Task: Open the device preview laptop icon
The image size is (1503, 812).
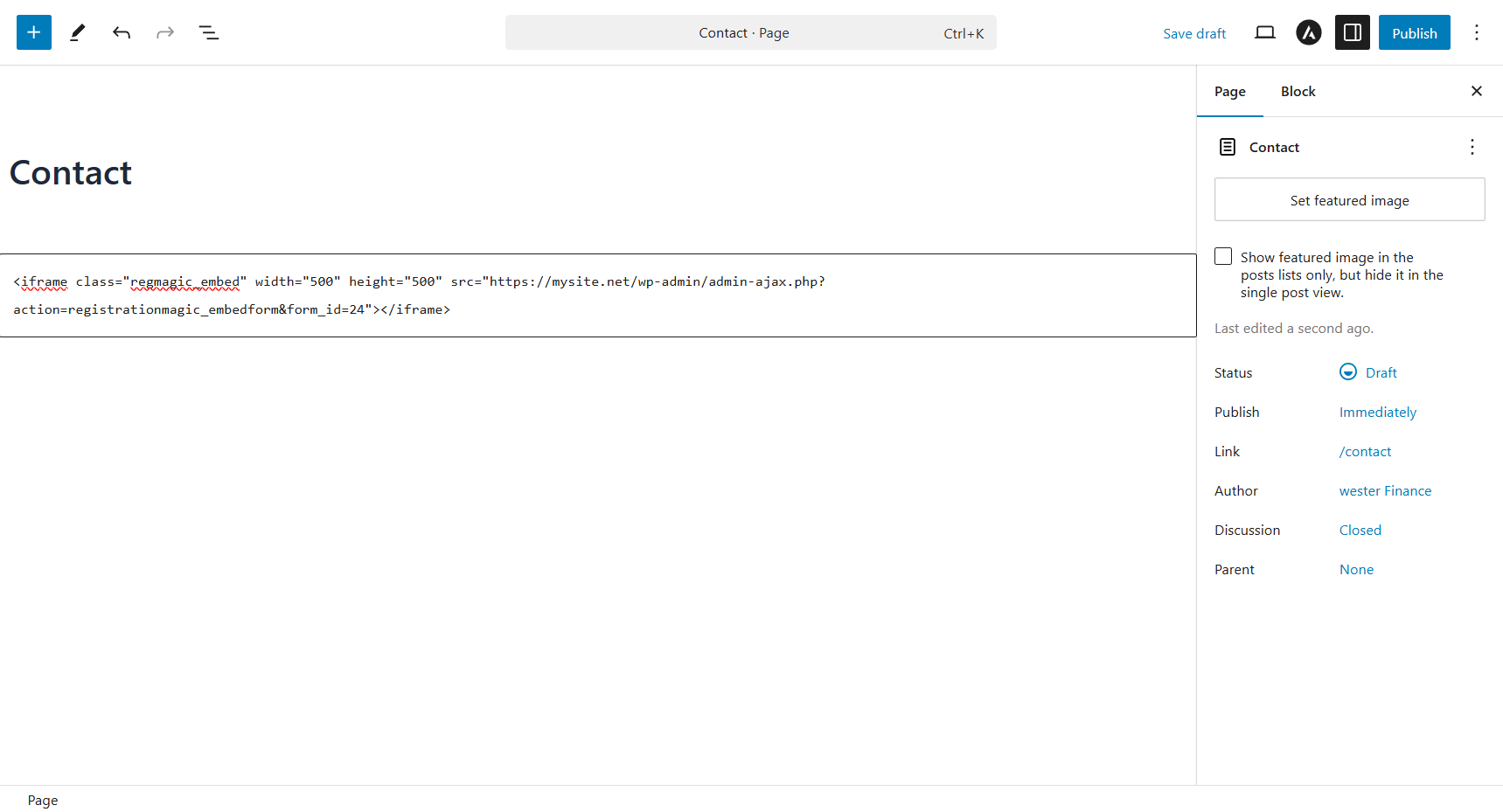Action: (x=1264, y=32)
